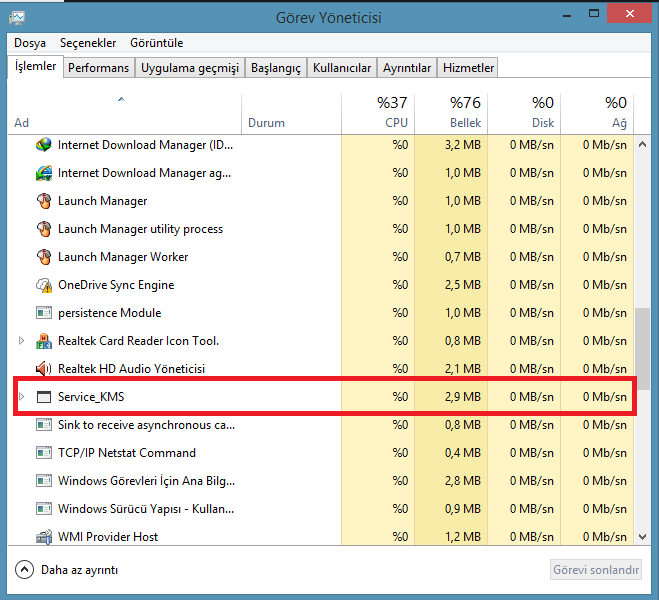Image resolution: width=659 pixels, height=600 pixels.
Task: Open the Hizmetler tab
Action: point(468,68)
